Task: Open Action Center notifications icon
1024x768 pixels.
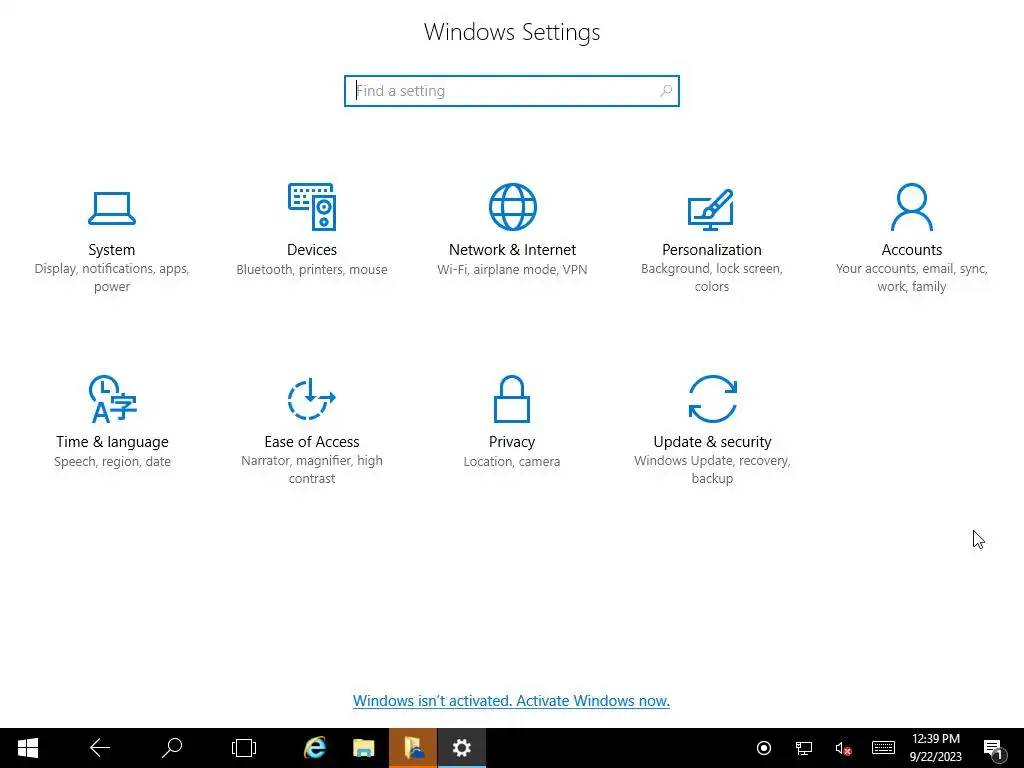Action: tap(993, 748)
